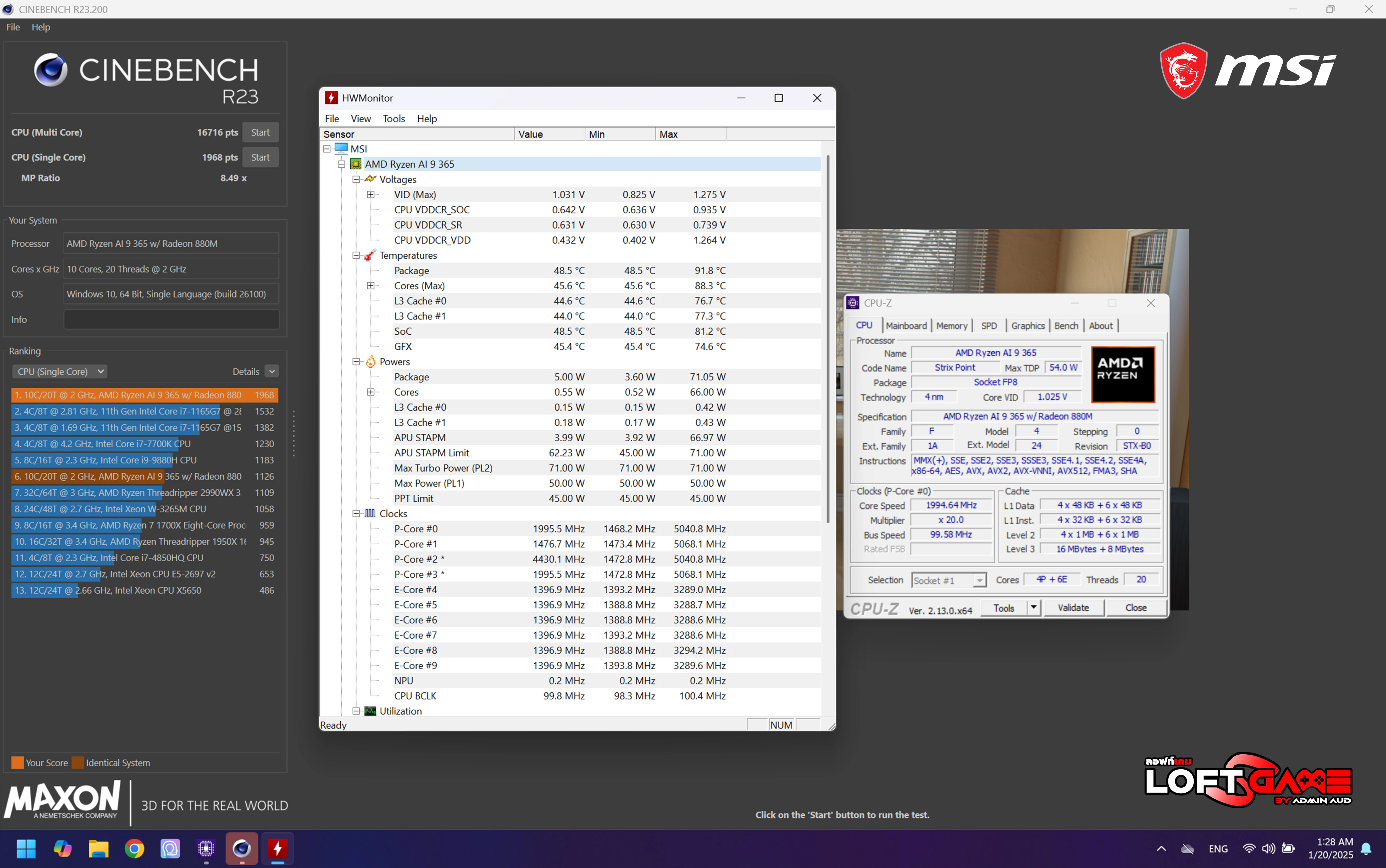Open File Explorer from taskbar
Viewport: 1386px width, 868px height.
[x=98, y=848]
